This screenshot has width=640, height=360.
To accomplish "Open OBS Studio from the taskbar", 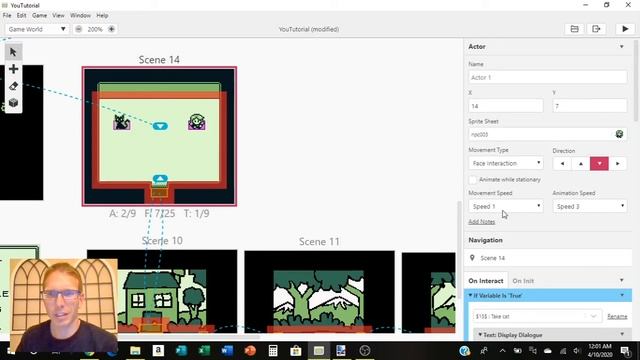I will pyautogui.click(x=364, y=351).
